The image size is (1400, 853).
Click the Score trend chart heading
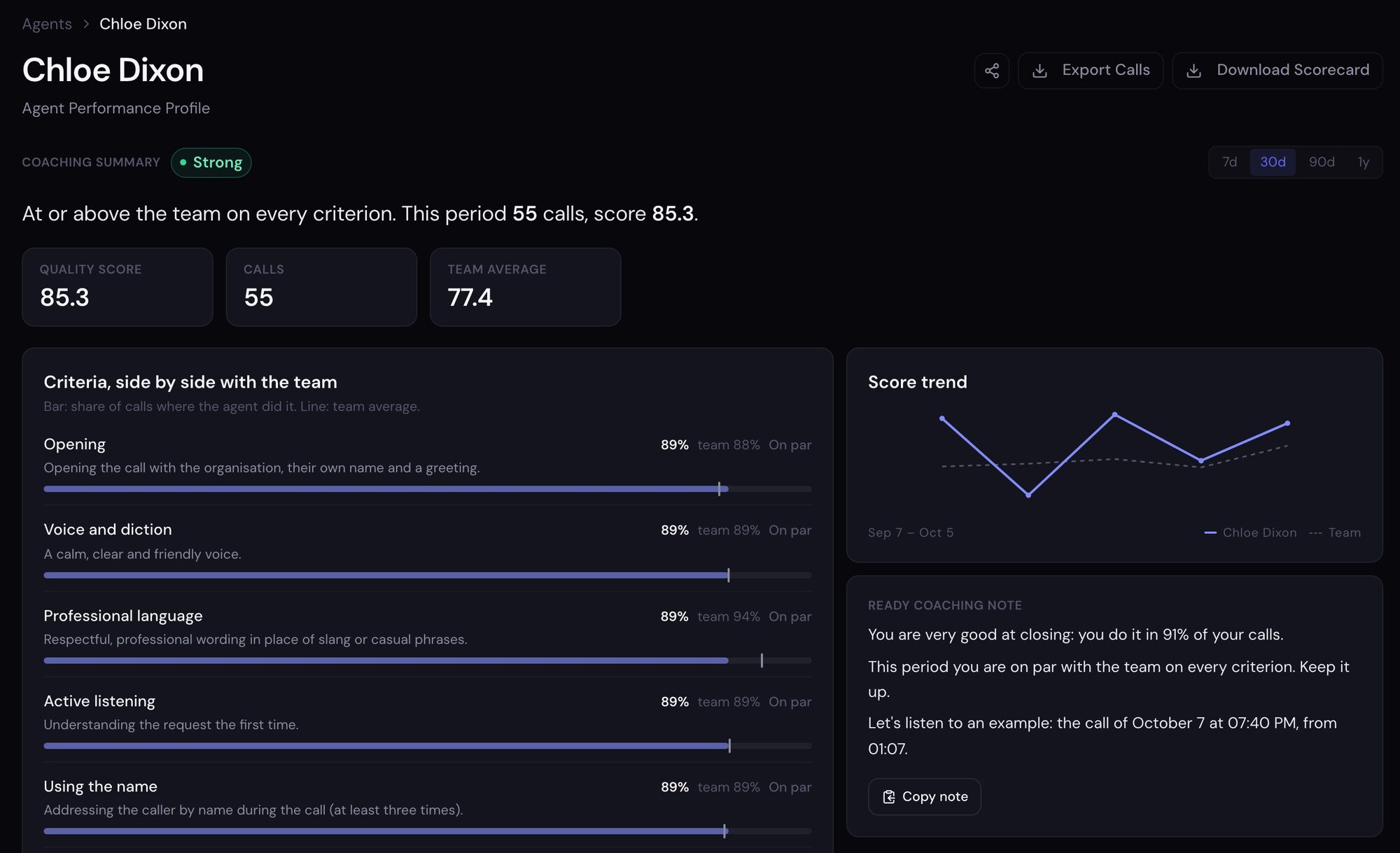(917, 382)
